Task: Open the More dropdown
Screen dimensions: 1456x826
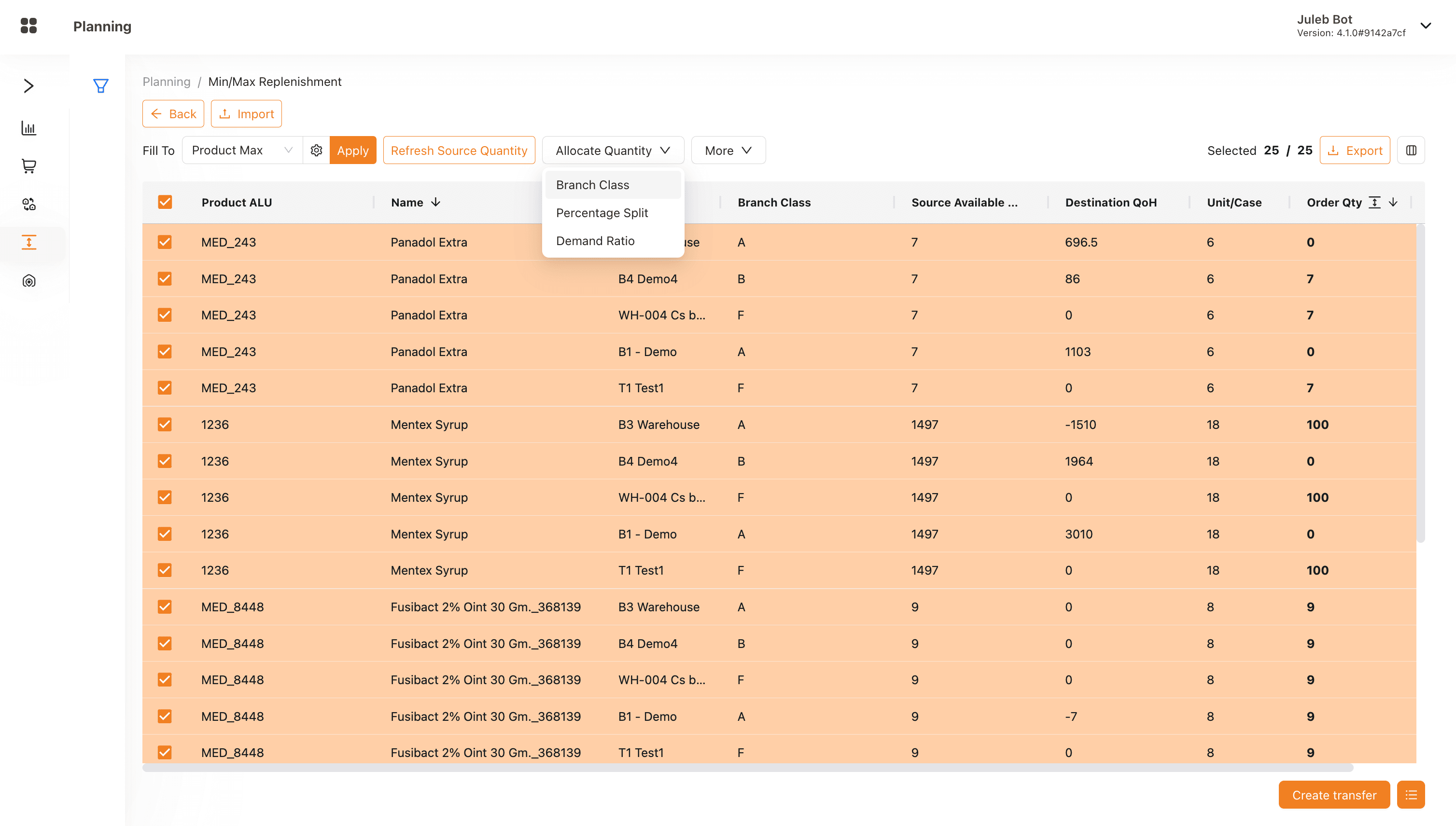Action: pyautogui.click(x=728, y=151)
